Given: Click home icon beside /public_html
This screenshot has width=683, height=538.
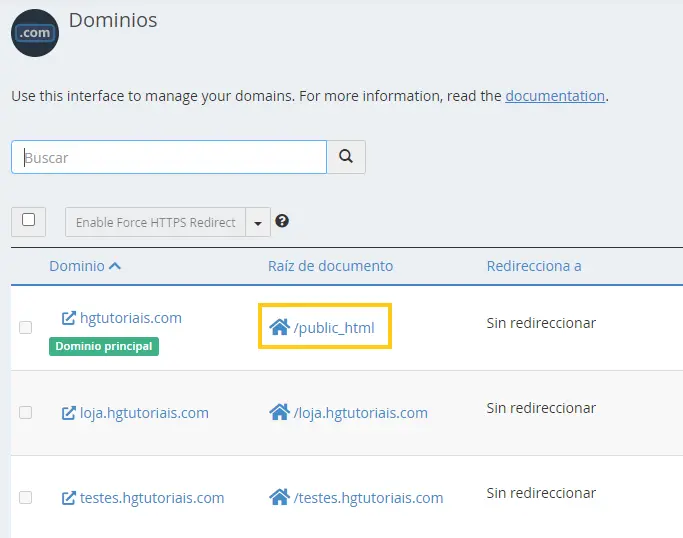Looking at the screenshot, I should [279, 327].
